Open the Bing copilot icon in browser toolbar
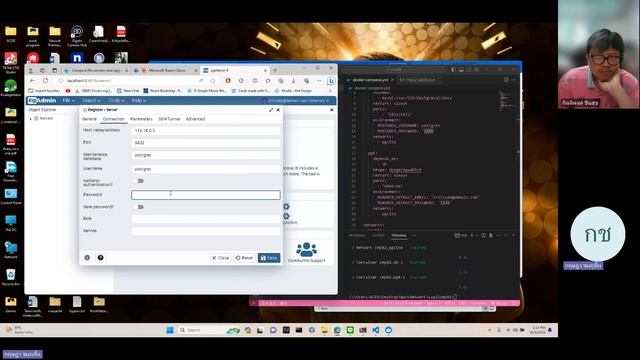The image size is (640, 360). [x=331, y=81]
